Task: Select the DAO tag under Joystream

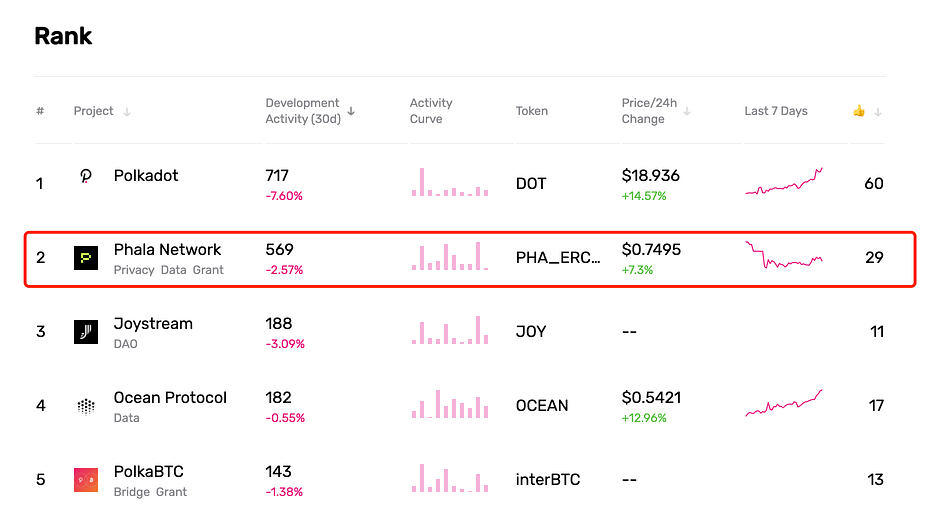Action: click(125, 344)
